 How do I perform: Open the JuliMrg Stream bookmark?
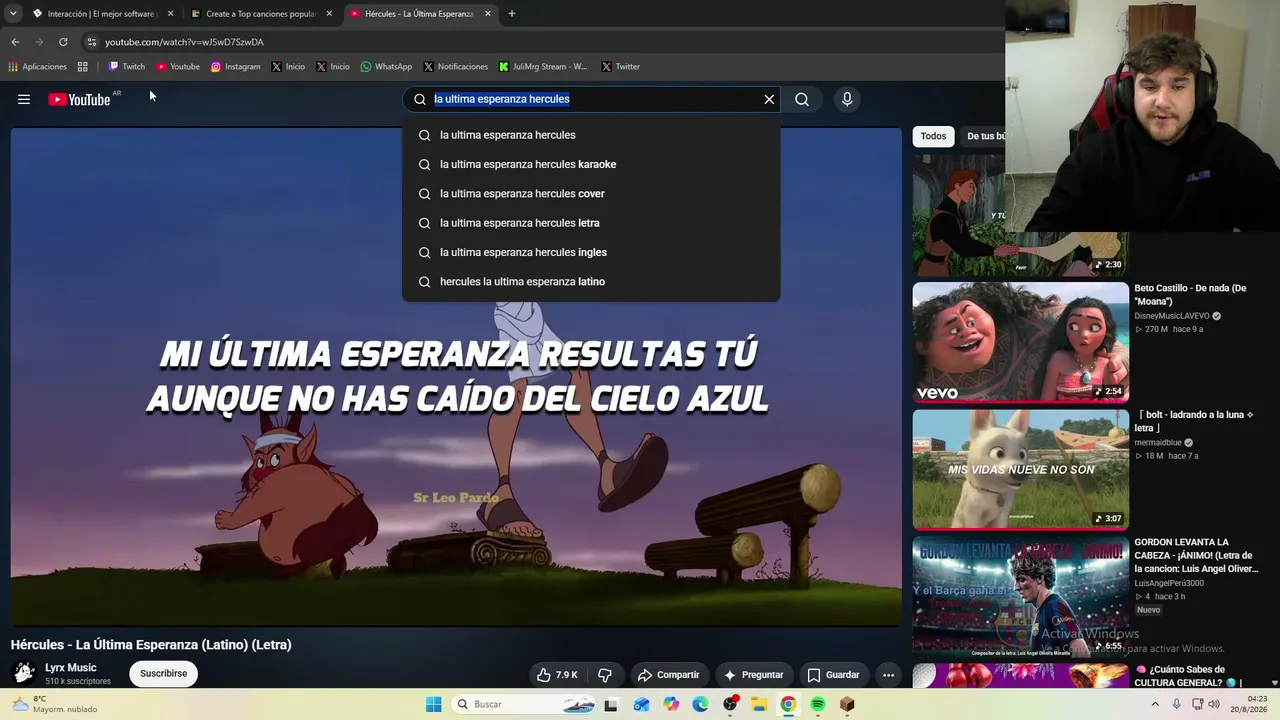click(x=543, y=67)
